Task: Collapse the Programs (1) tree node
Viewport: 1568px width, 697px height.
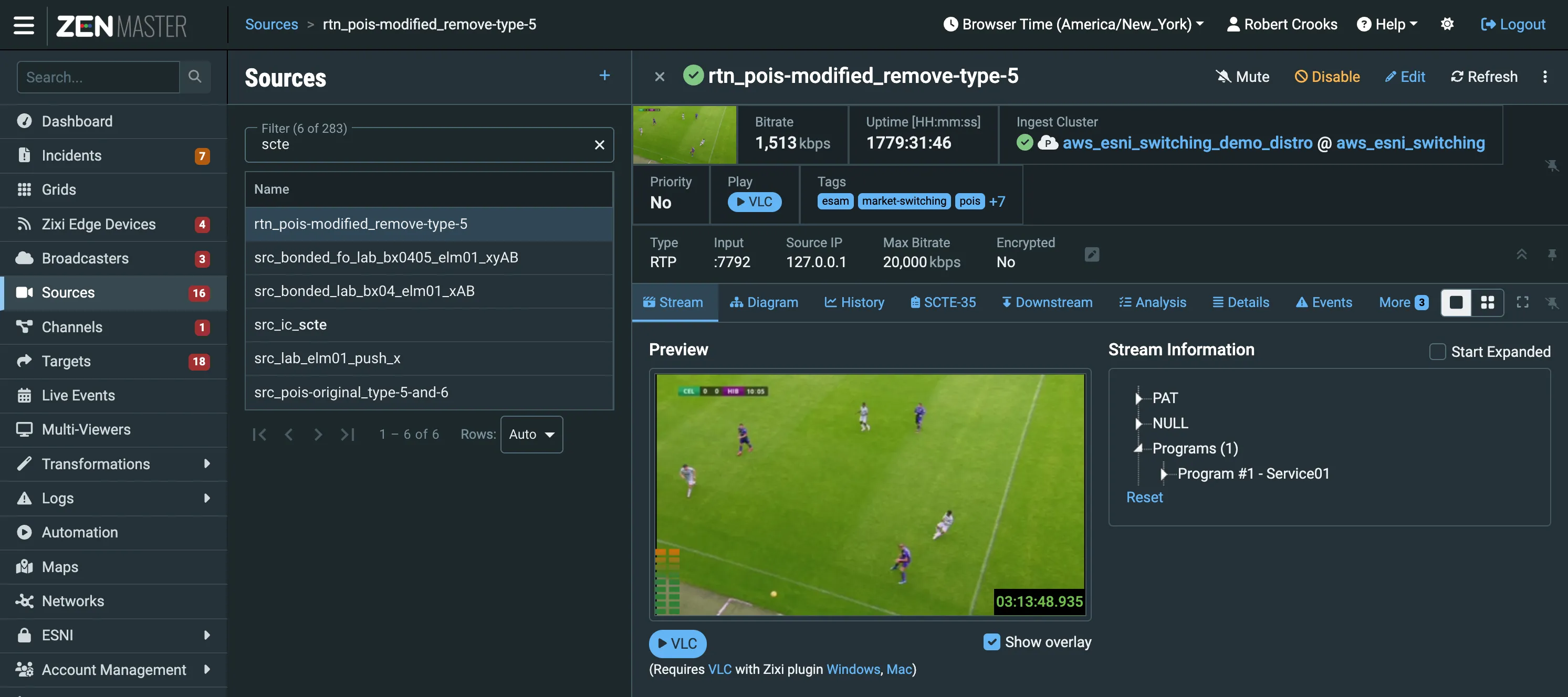Action: click(1138, 448)
